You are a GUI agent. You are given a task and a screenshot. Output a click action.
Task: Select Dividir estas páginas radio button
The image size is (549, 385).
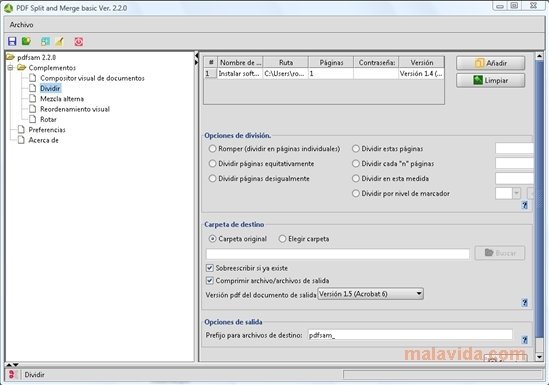click(x=355, y=149)
